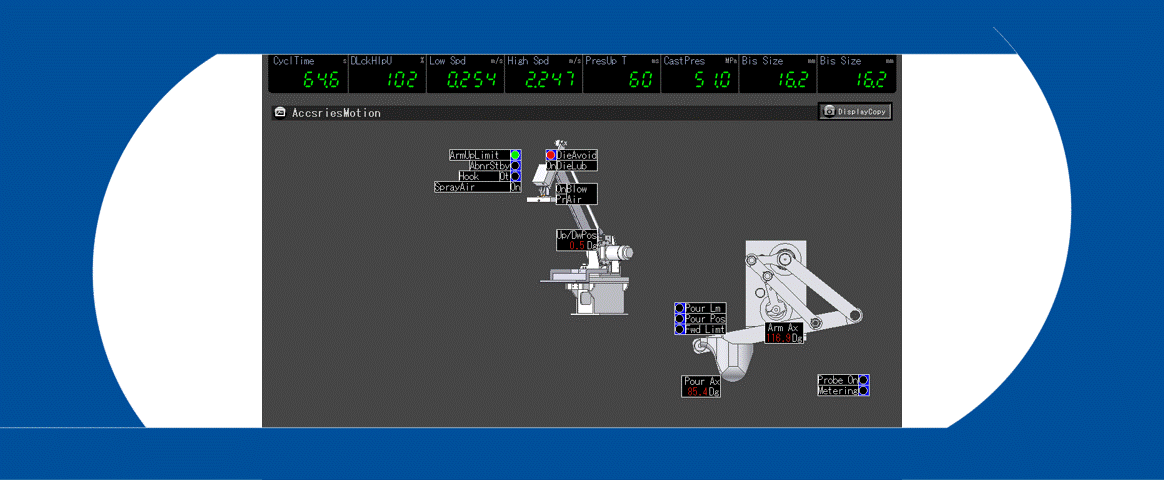
Task: Click the Pour Pos indicator lamp
Action: (x=679, y=318)
